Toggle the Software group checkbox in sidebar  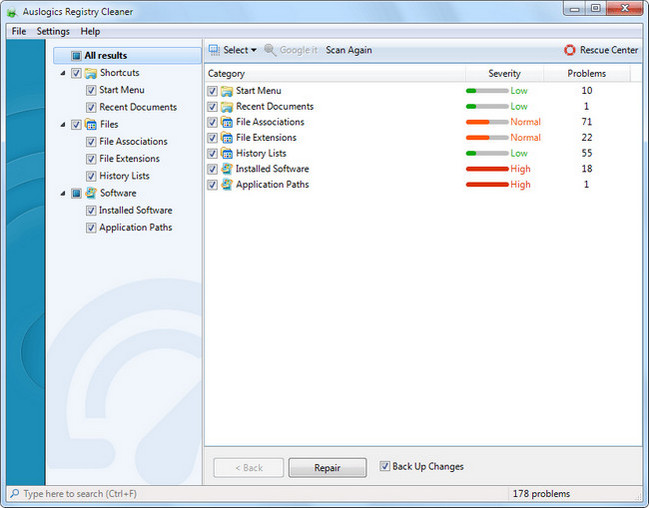(x=76, y=193)
